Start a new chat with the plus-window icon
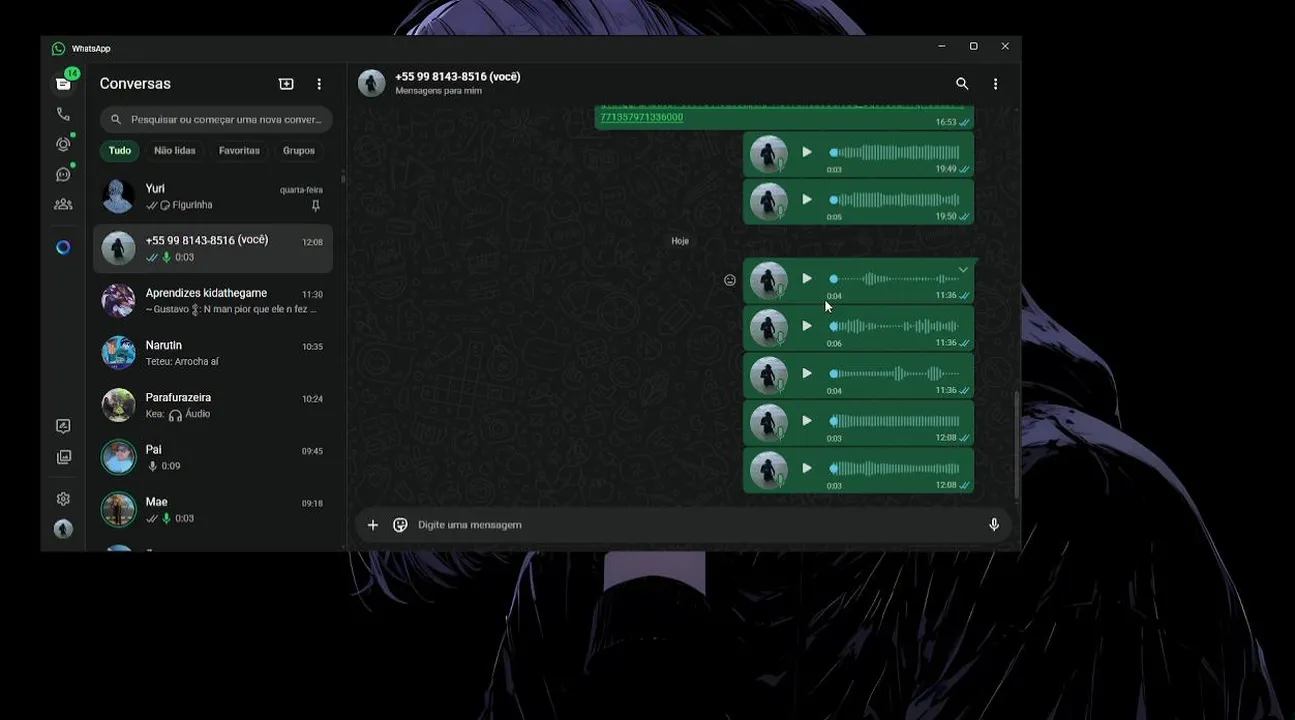Viewport: 1295px width, 720px height. click(286, 84)
